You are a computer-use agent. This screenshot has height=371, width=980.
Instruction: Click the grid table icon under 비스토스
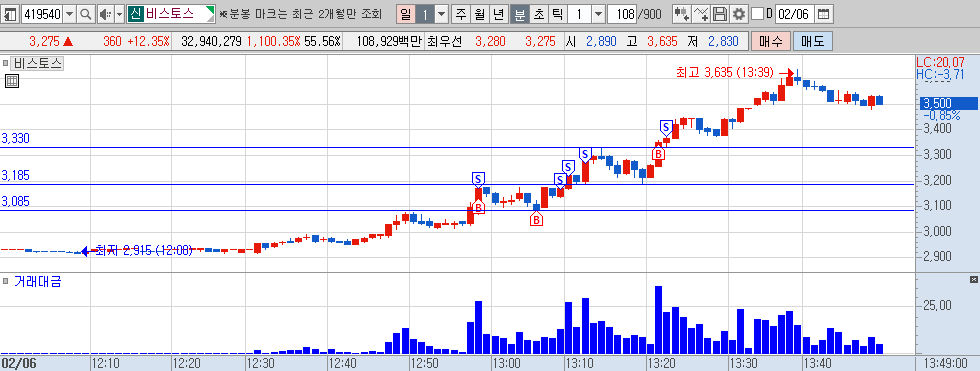[x=11, y=81]
